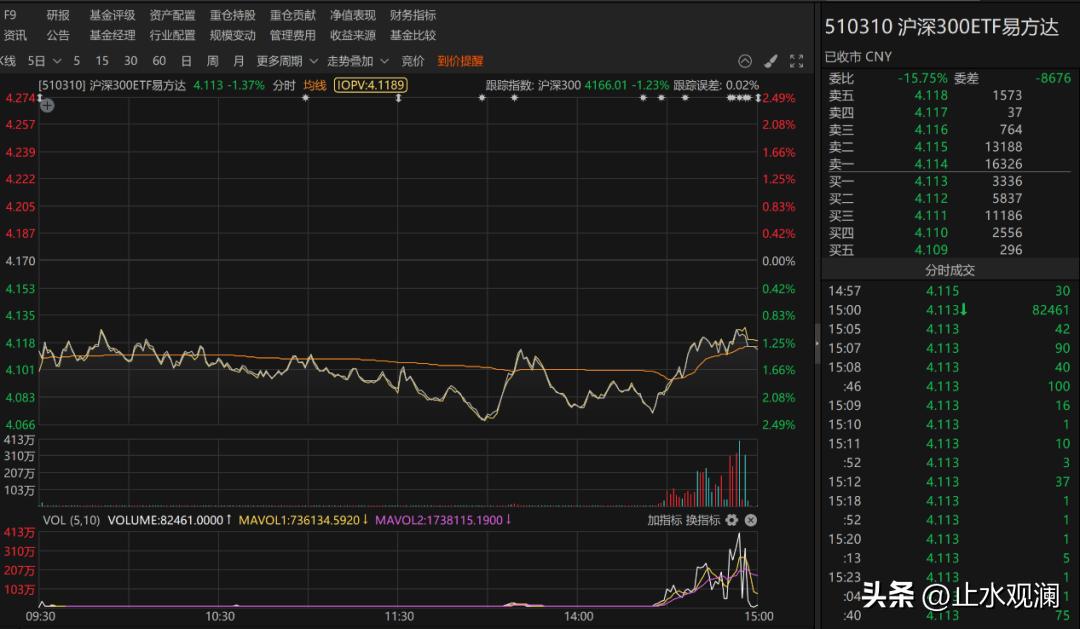Open the F9 menu item
Screen dimensions: 1080x629
click(x=10, y=14)
